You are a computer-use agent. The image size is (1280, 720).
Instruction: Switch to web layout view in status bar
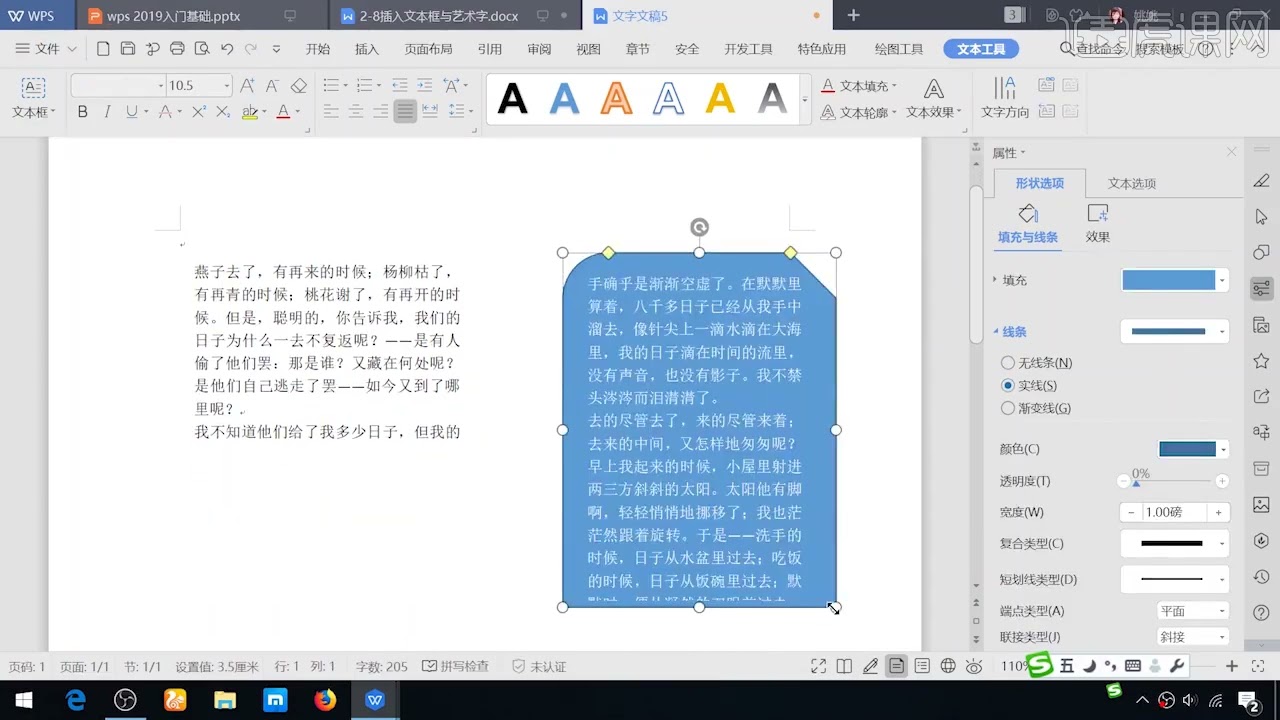coord(948,666)
